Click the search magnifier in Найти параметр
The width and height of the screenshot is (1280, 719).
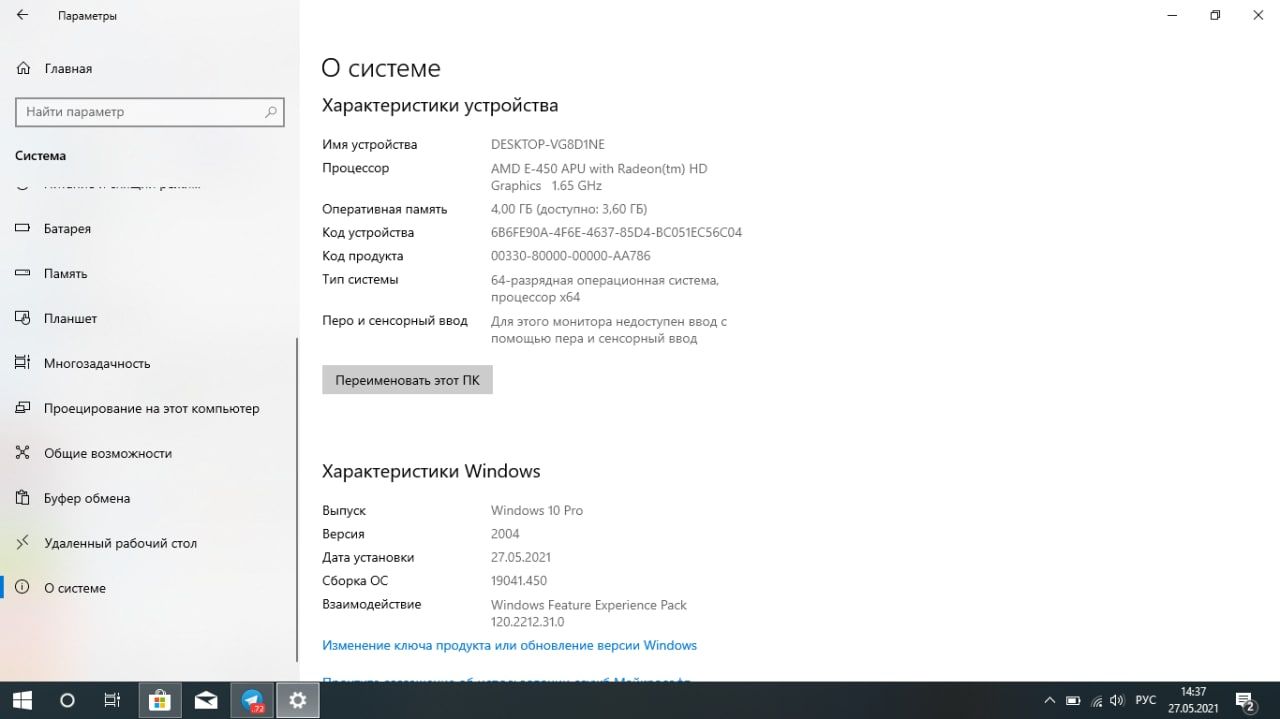271,112
